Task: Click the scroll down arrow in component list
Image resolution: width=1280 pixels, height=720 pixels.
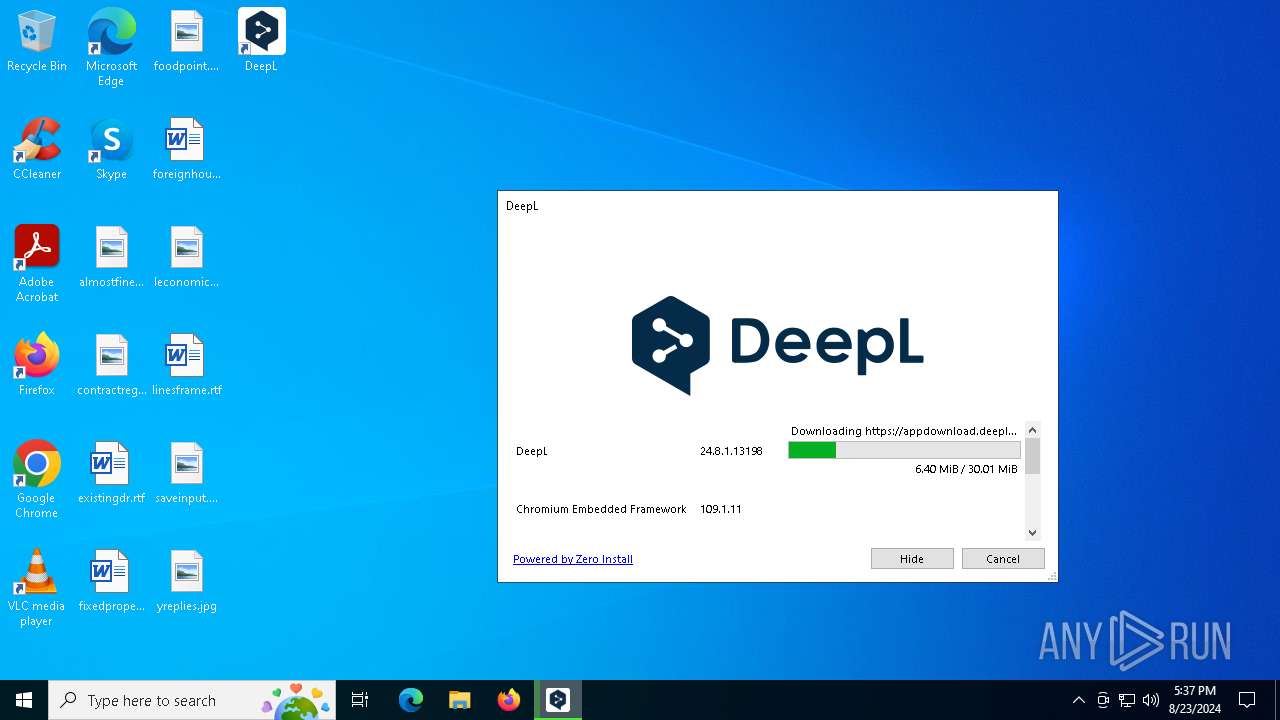Action: click(1033, 533)
